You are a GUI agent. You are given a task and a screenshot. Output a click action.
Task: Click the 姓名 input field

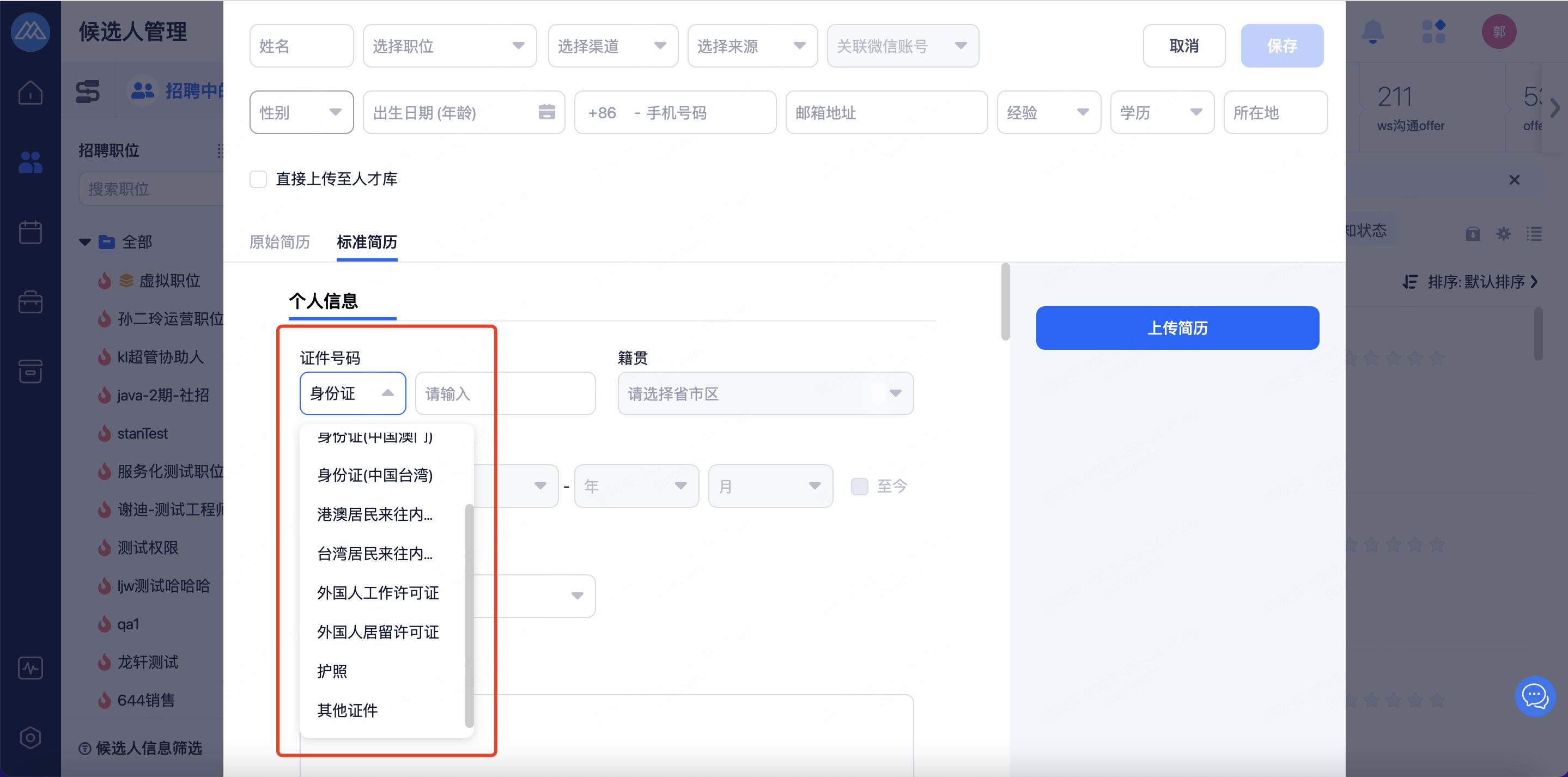tap(301, 46)
